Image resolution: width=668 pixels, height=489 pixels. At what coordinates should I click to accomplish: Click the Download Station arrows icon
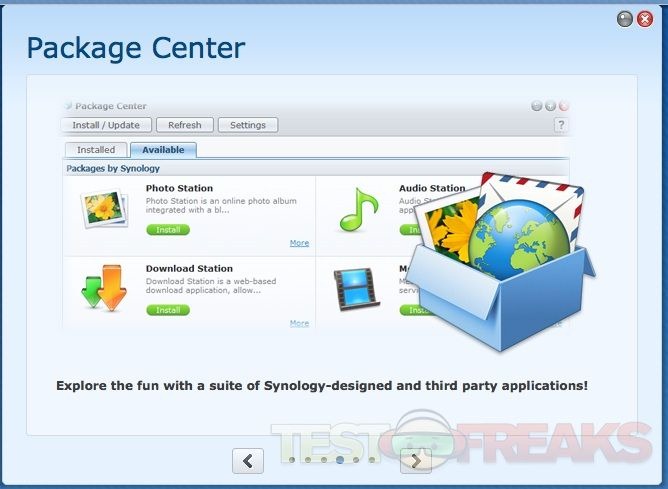coord(103,288)
